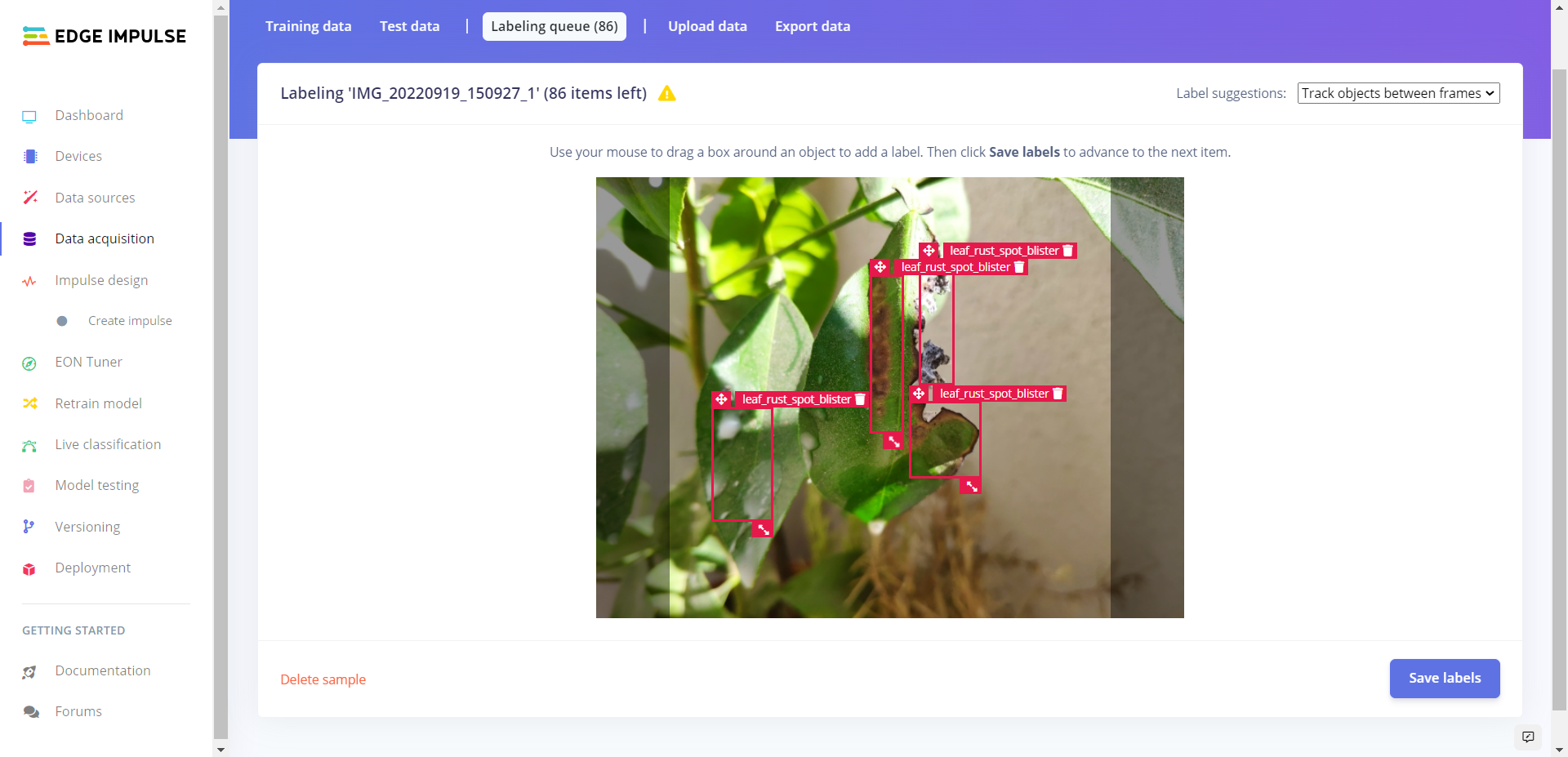Switch to the Training data tab

308,26
